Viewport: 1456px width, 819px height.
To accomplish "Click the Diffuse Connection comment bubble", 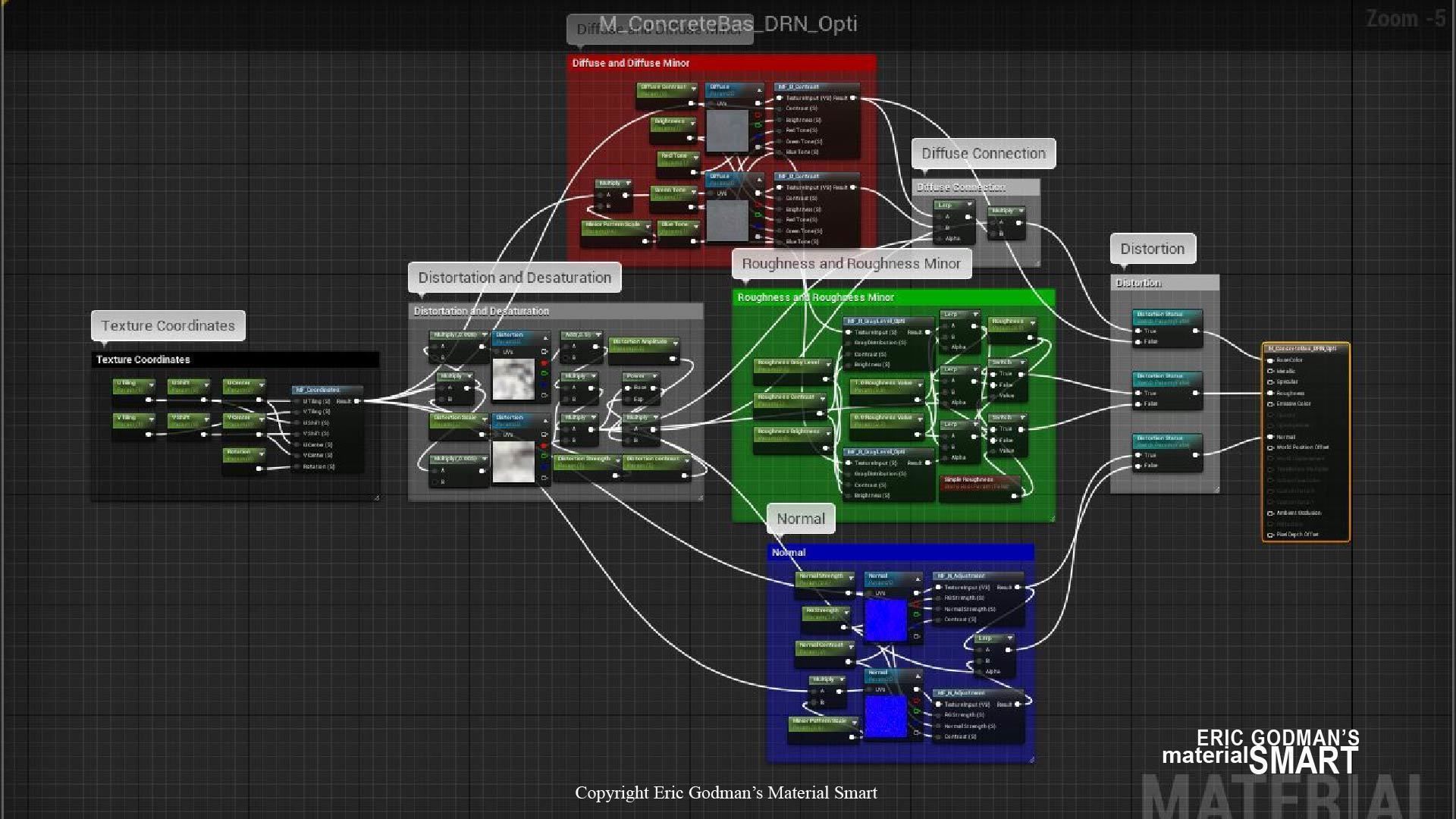I will click(983, 153).
